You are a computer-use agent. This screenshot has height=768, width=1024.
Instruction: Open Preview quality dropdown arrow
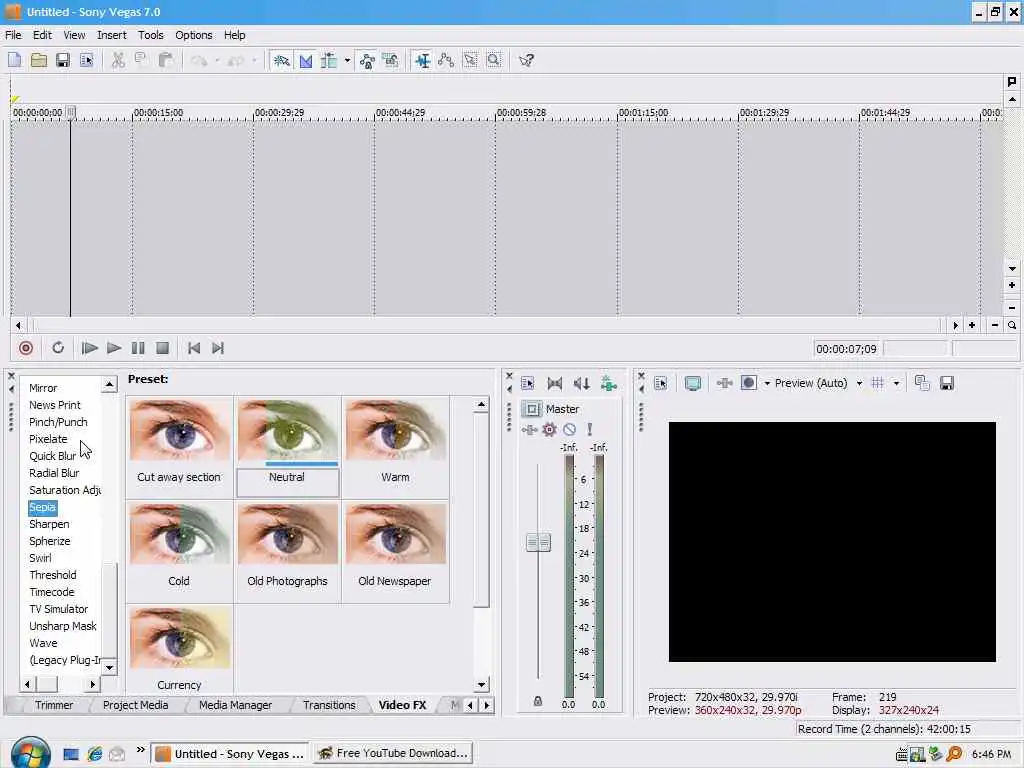click(859, 383)
